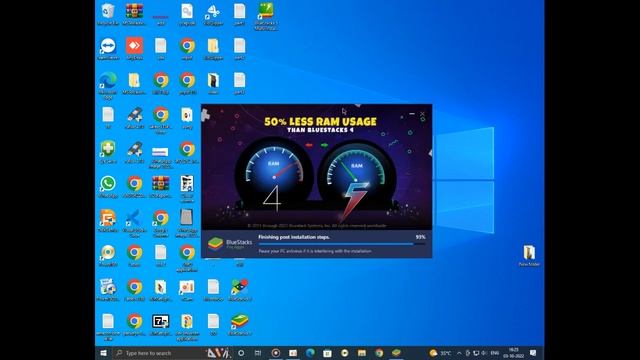
Task: Open Microsoft Store from taskbar
Action: tap(327, 353)
